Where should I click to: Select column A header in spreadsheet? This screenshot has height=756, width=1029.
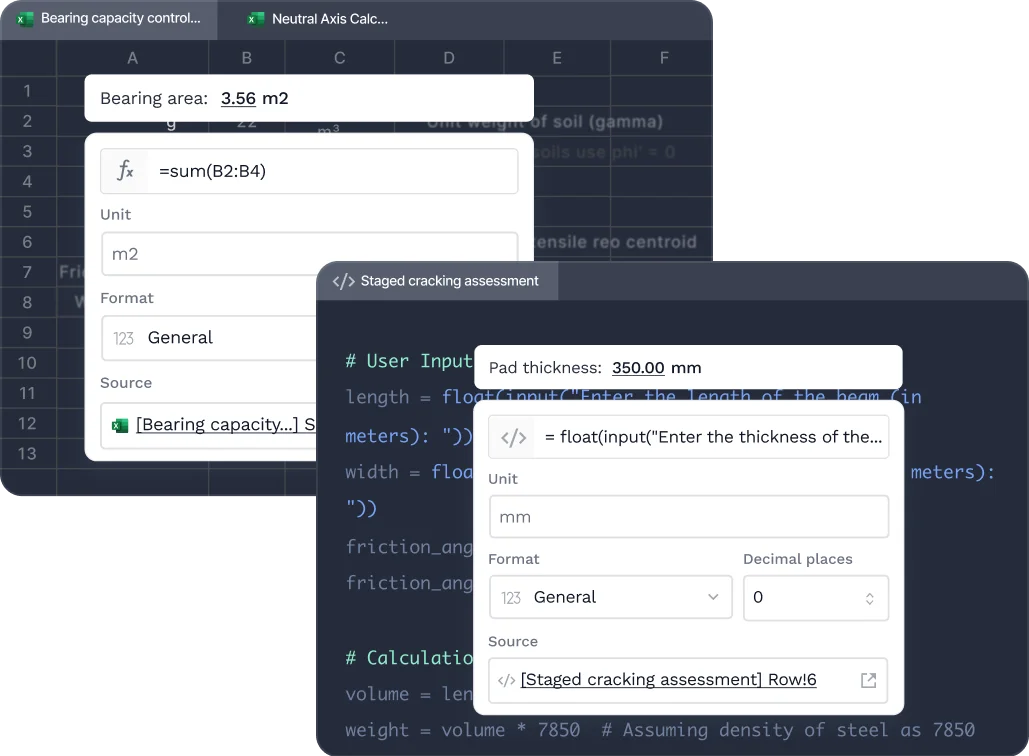tap(133, 58)
